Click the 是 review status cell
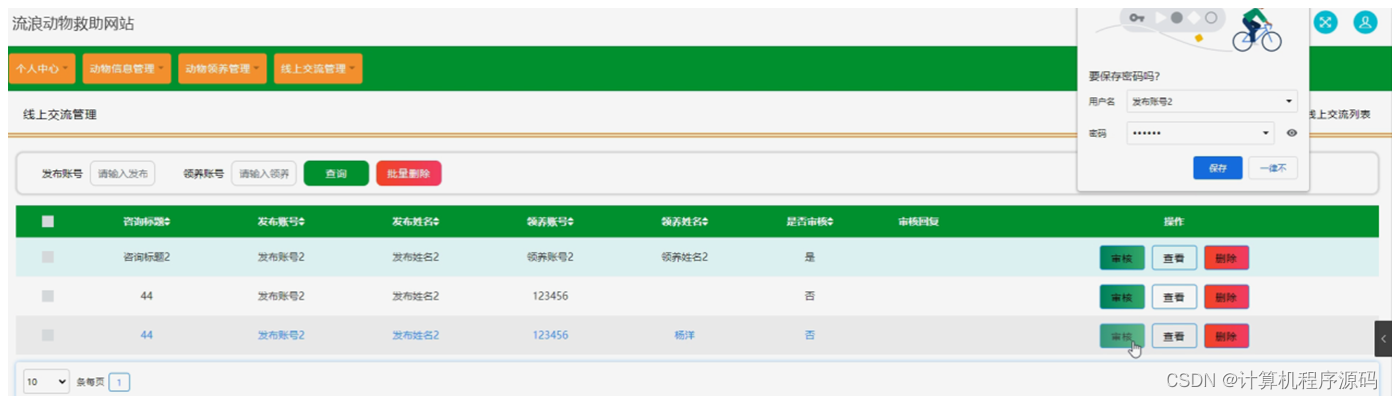Screen dimensions: 1392x399 coord(810,257)
